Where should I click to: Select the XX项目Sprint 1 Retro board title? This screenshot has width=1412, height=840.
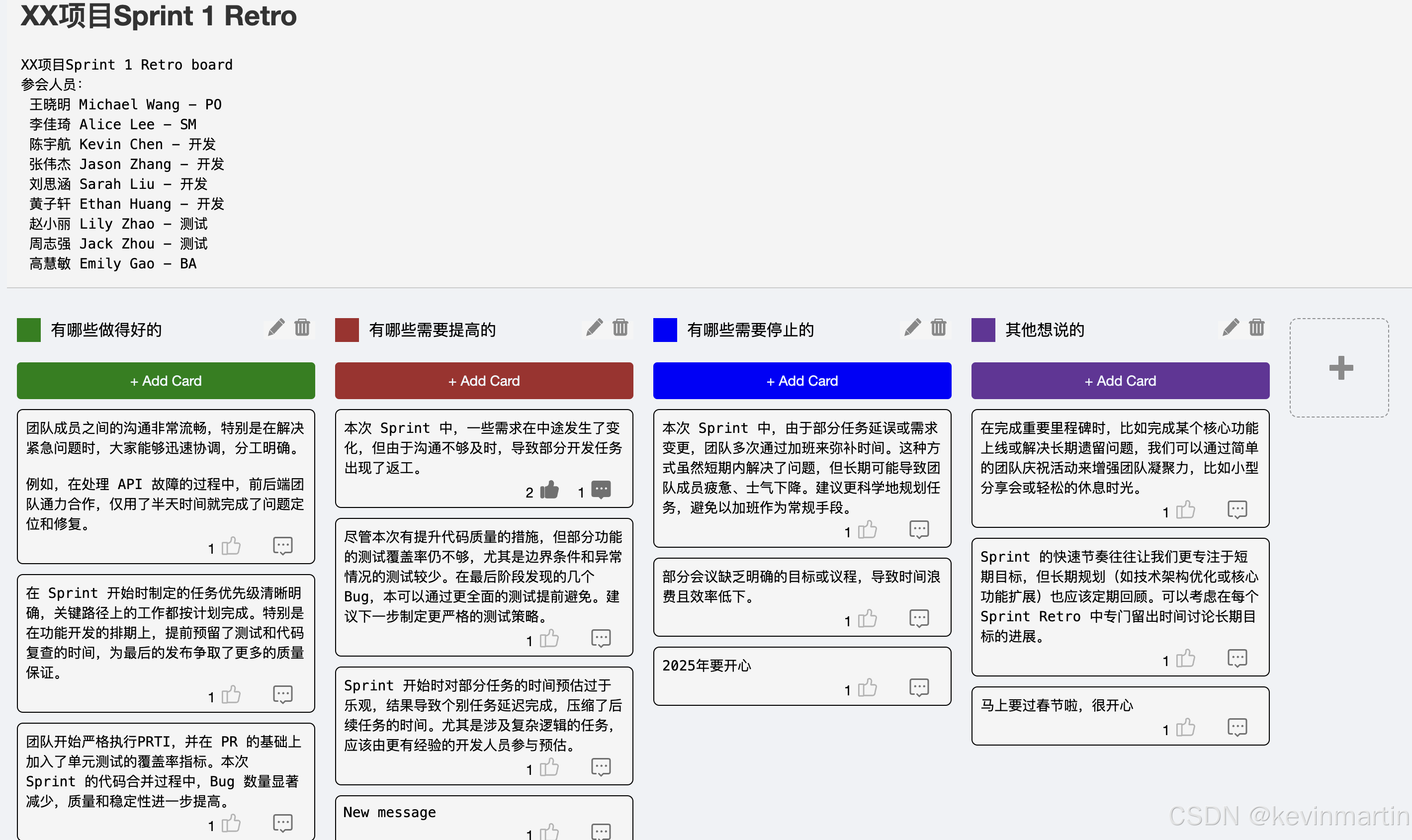159,16
